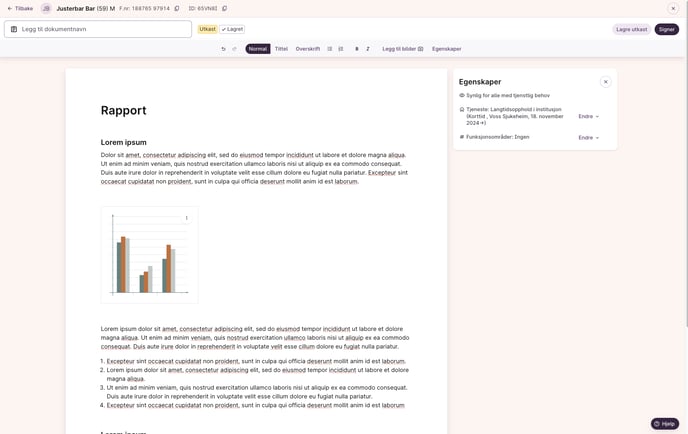Insert a numbered list
The height and width of the screenshot is (434, 688).
point(341,49)
